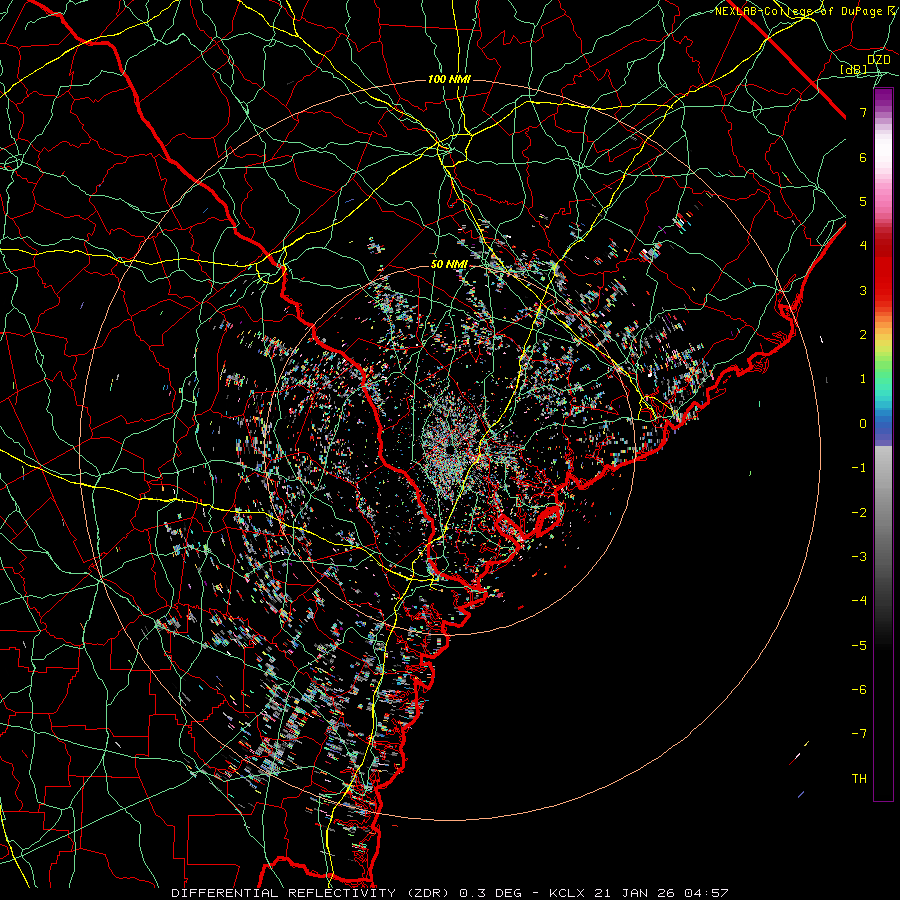
Task: Click the "KCLX" radar site identifier
Action: [567, 893]
